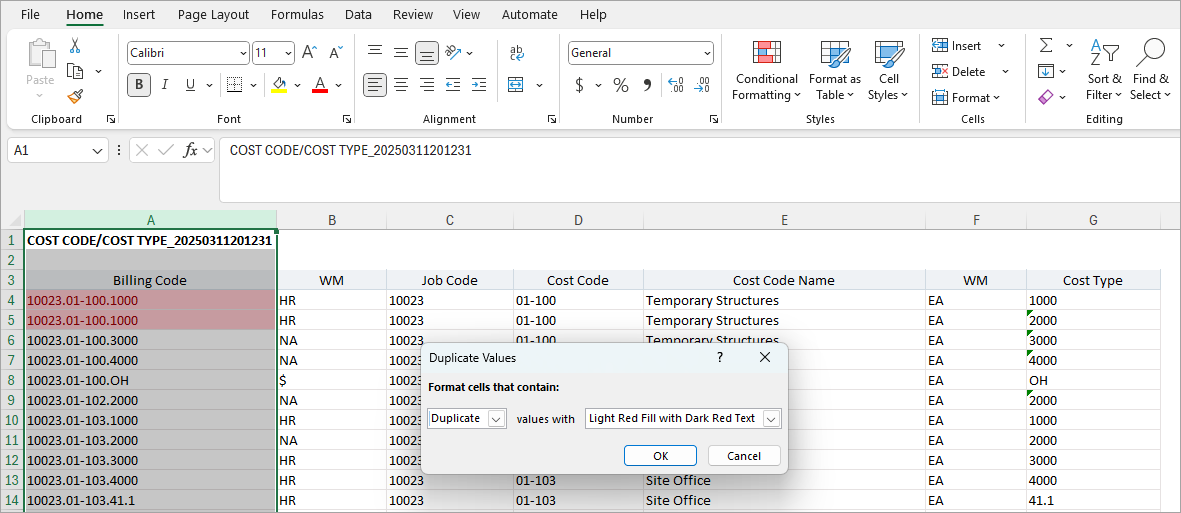Click Increase Font Size icon
The image size is (1181, 513).
pyautogui.click(x=310, y=53)
